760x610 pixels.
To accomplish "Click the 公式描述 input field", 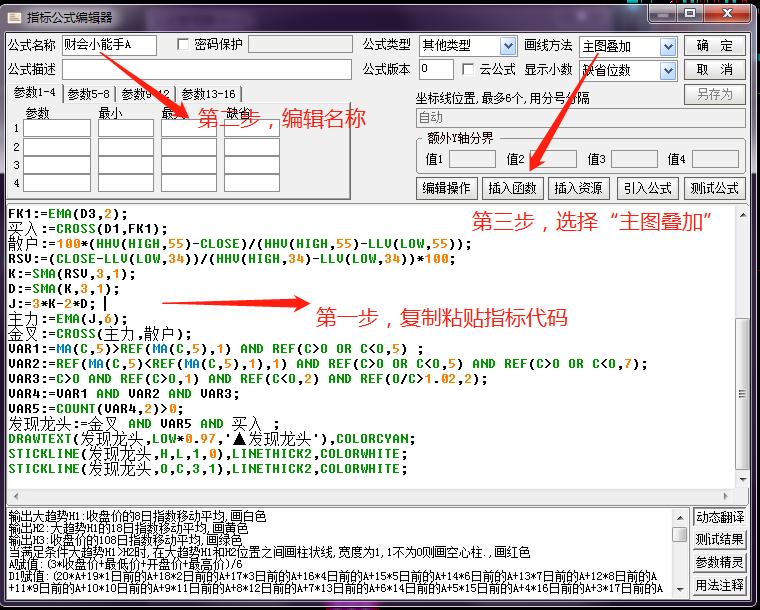I will pos(206,70).
